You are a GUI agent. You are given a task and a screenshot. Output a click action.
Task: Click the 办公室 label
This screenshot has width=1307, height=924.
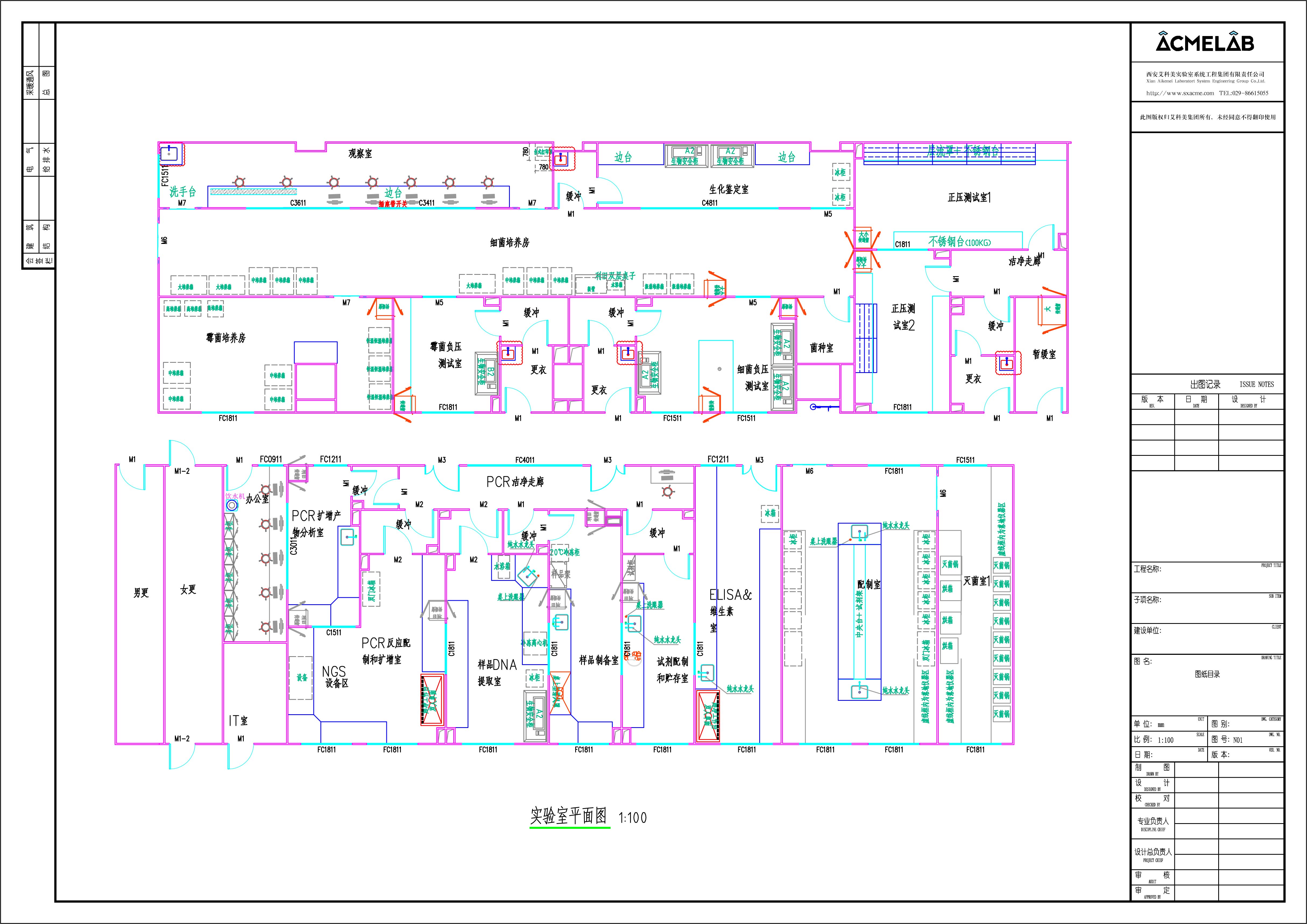(x=257, y=499)
